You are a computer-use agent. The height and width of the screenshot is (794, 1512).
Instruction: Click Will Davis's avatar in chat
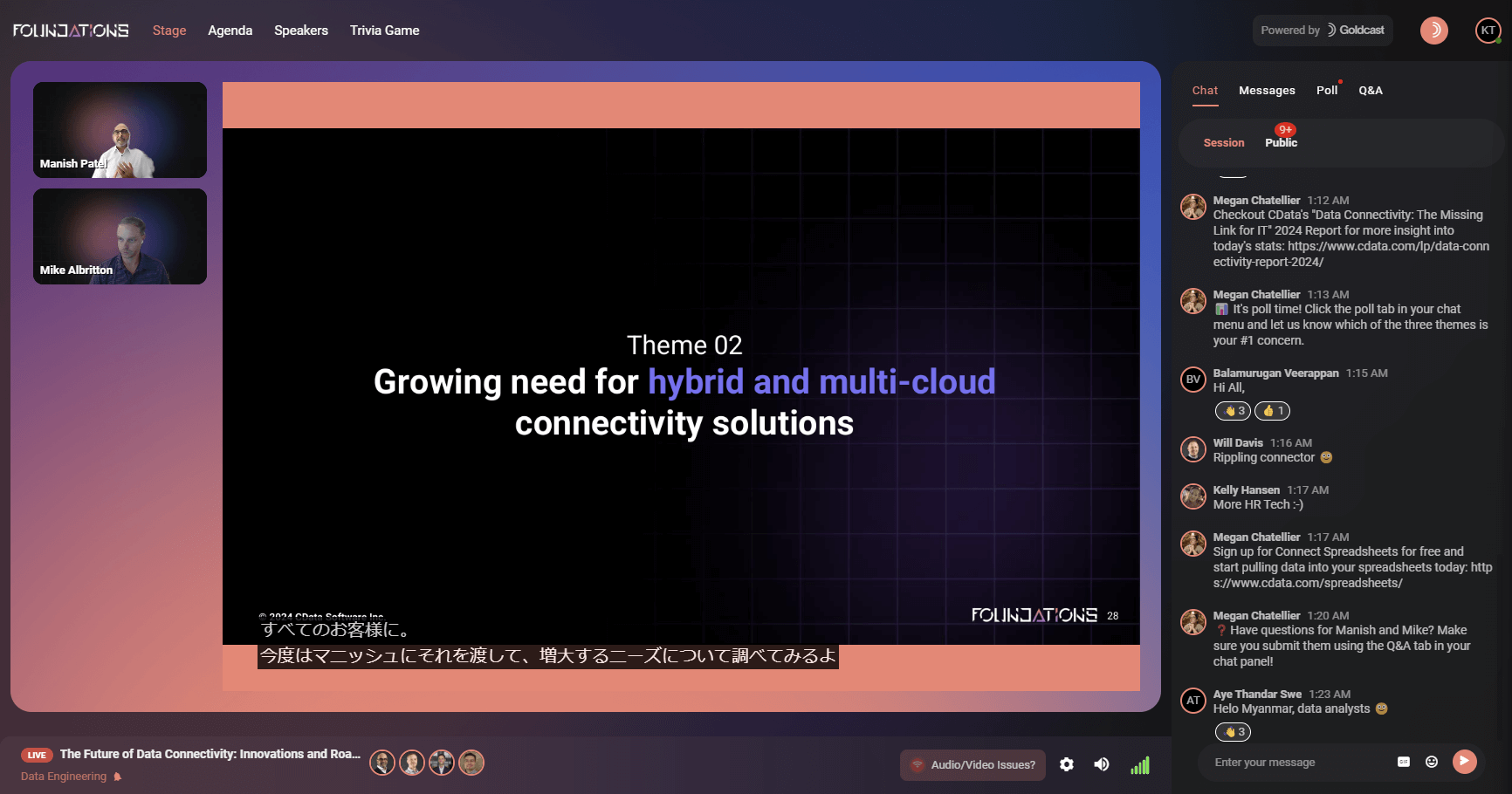(1193, 449)
